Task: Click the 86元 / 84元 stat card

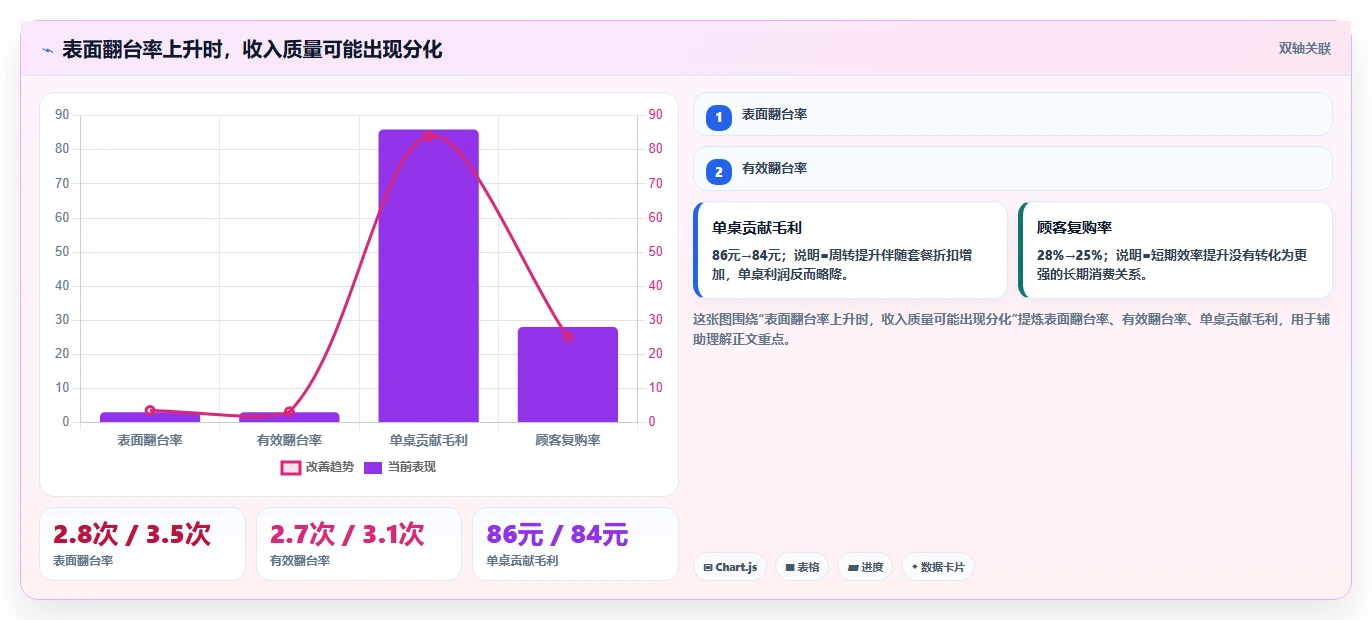Action: point(575,544)
